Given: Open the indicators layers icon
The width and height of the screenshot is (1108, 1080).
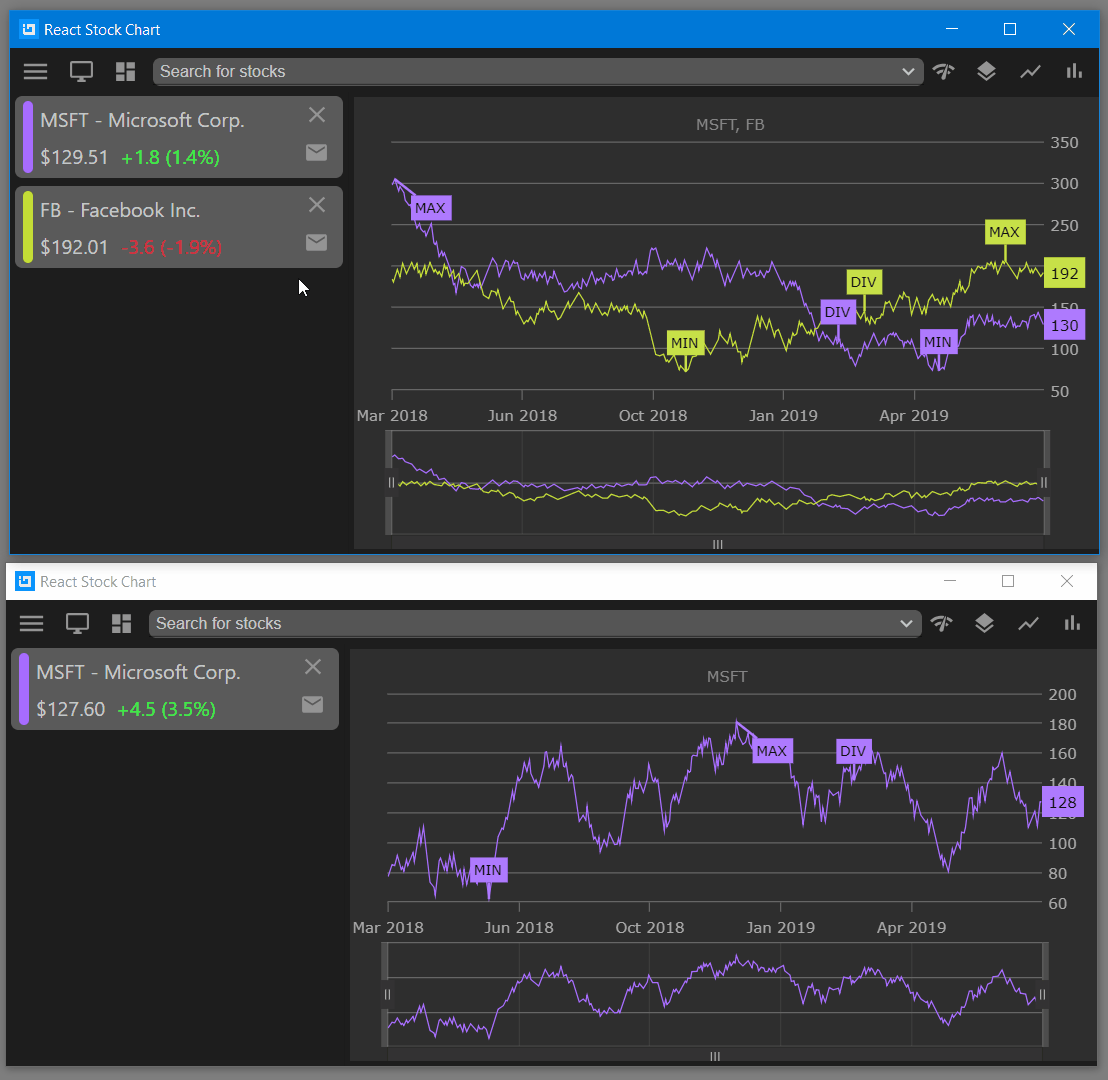Looking at the screenshot, I should click(x=986, y=71).
